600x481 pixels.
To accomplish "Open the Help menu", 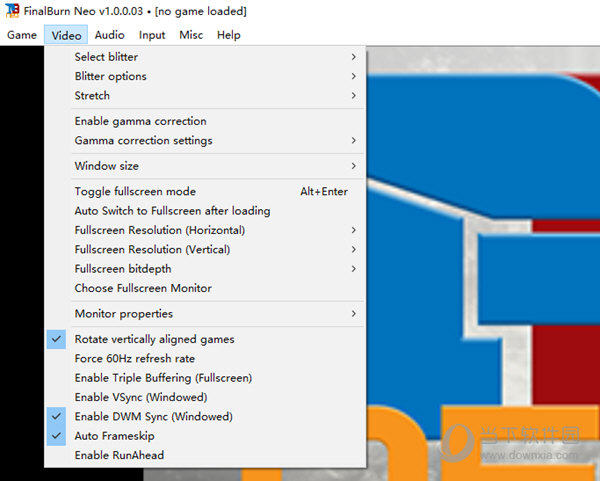I will point(228,35).
